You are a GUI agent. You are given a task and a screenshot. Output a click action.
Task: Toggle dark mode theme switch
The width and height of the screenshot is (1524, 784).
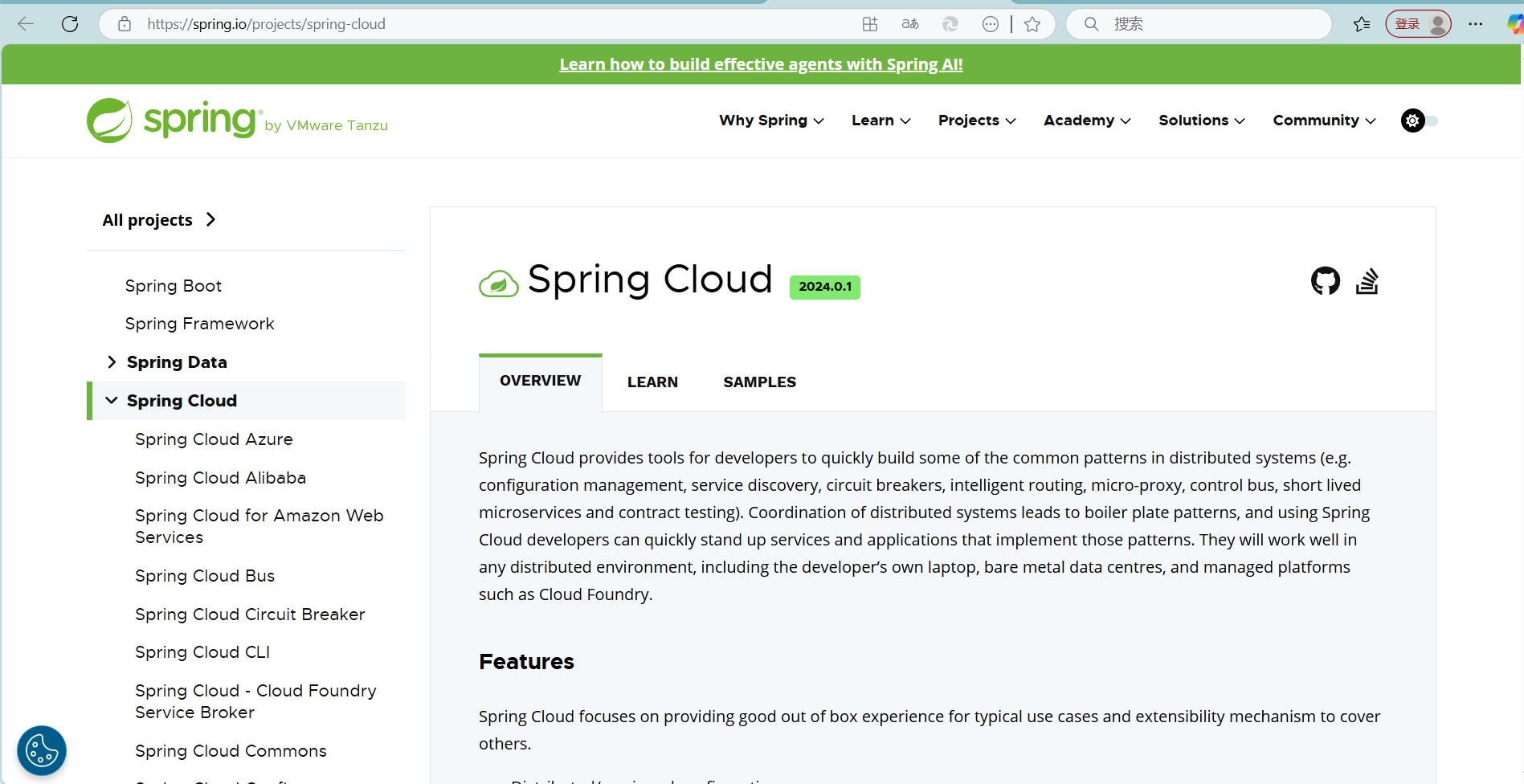(1420, 120)
